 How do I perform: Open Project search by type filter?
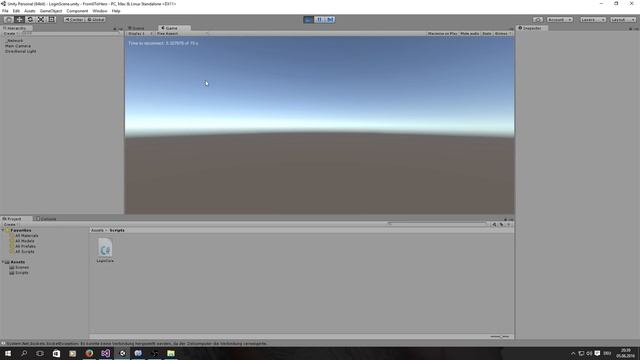(494, 224)
